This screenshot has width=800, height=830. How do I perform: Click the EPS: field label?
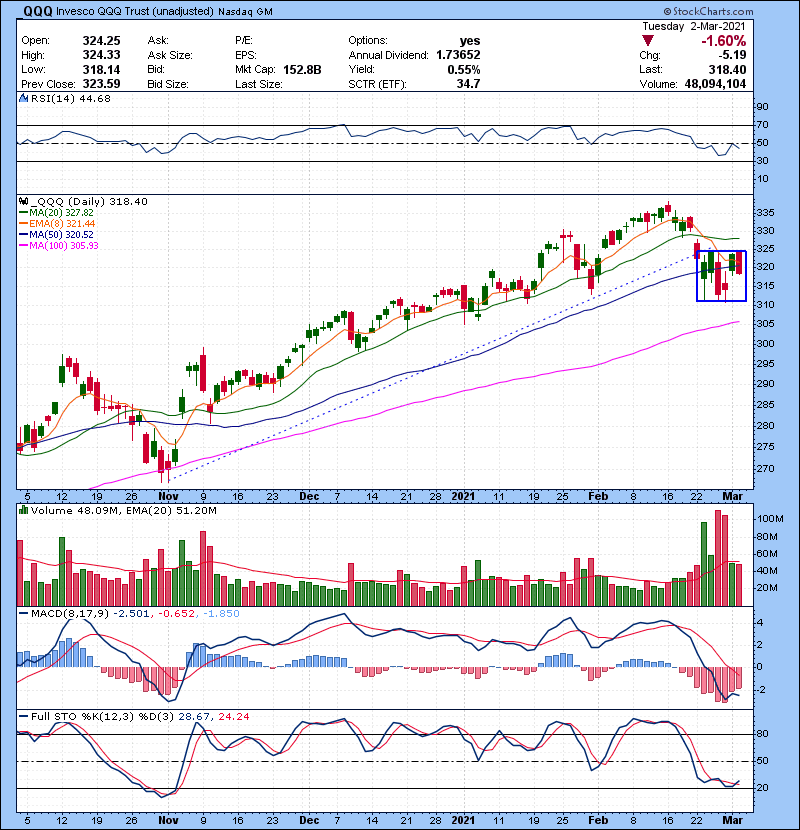(246, 55)
